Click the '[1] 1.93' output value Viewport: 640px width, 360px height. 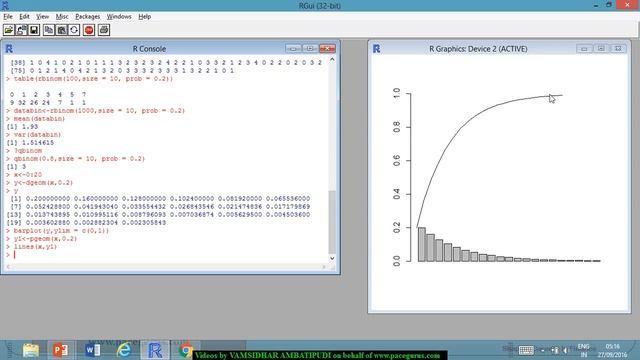[22, 127]
